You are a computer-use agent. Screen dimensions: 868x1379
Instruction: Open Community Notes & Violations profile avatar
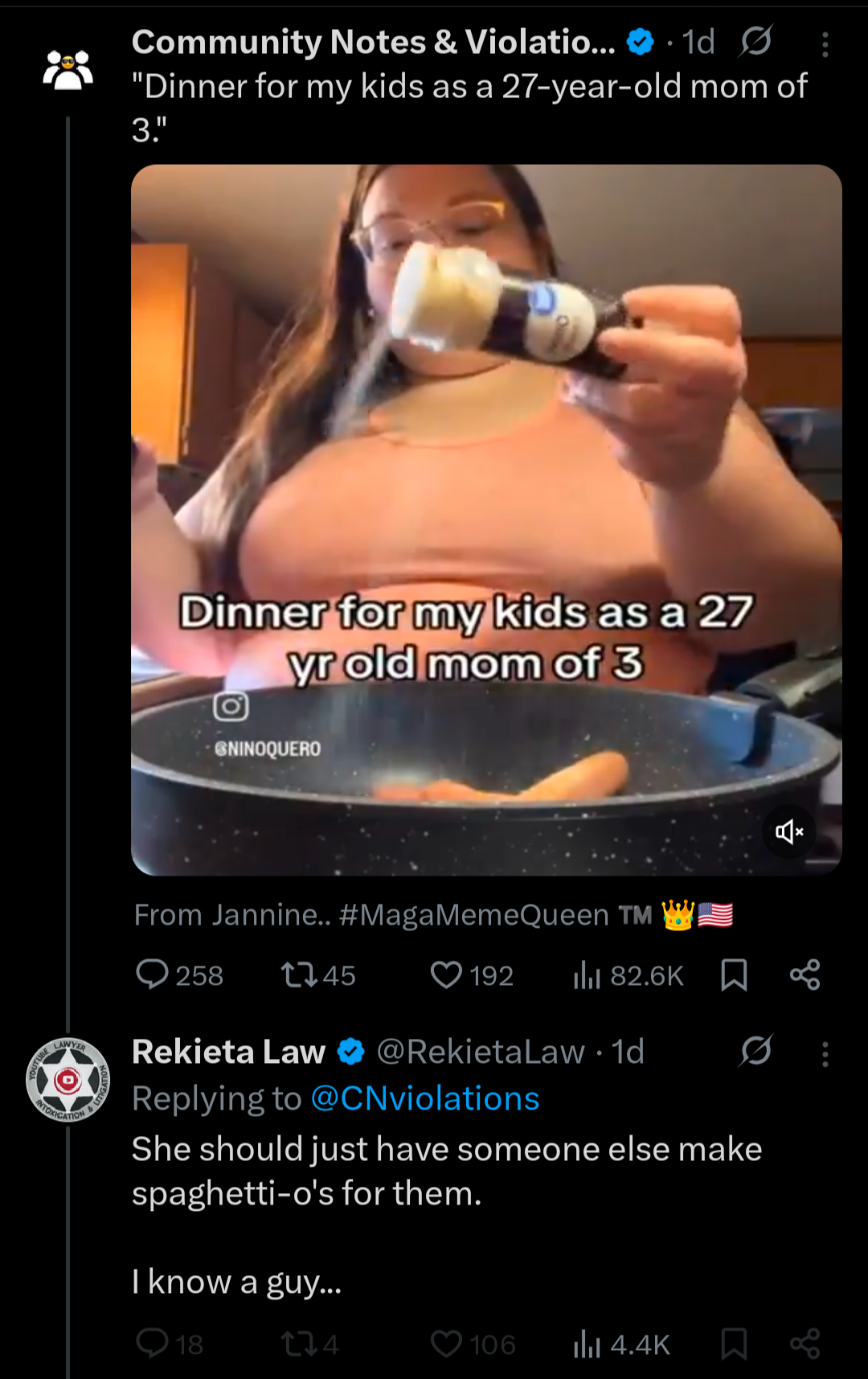click(68, 70)
